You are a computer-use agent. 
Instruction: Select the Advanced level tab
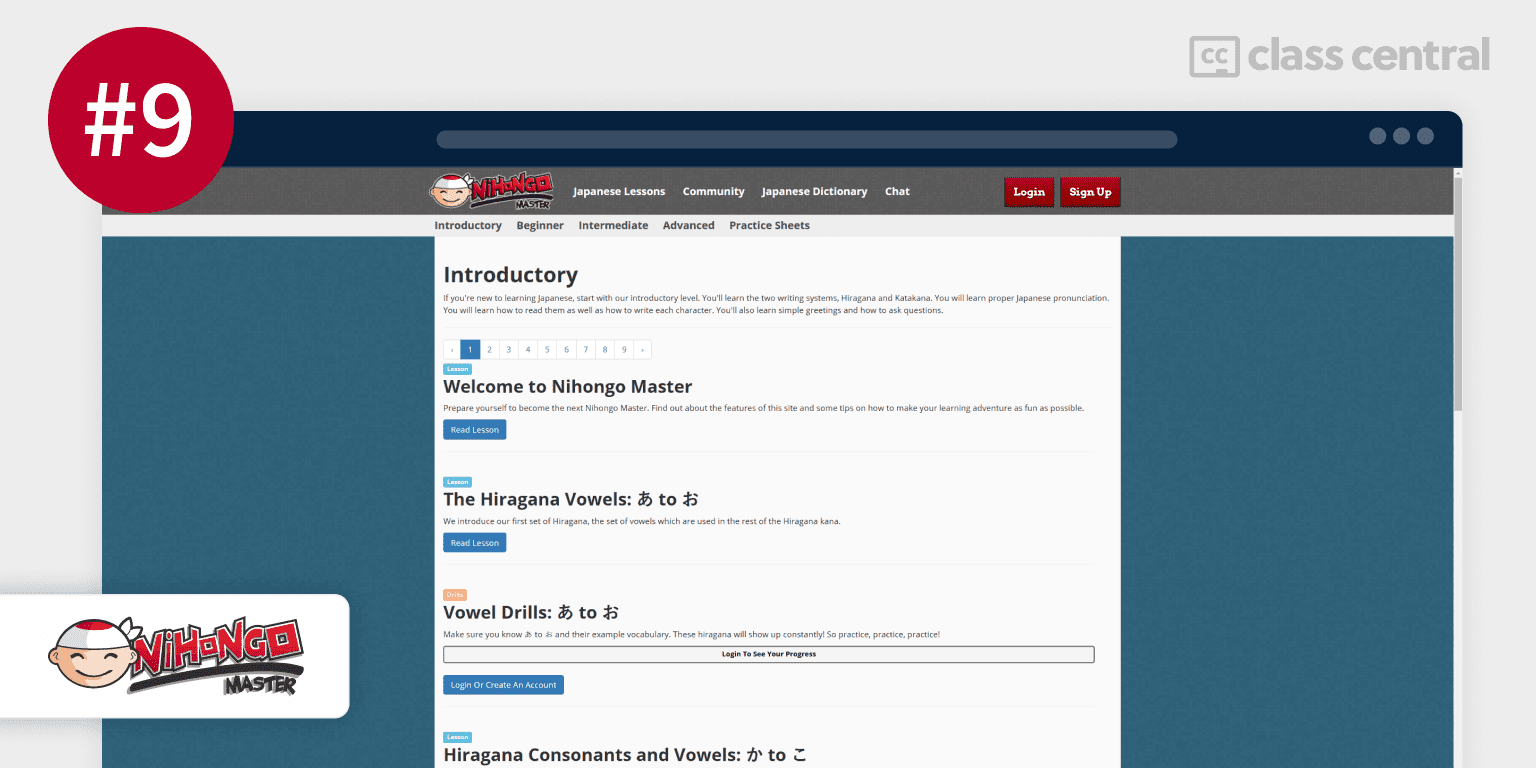pos(688,226)
